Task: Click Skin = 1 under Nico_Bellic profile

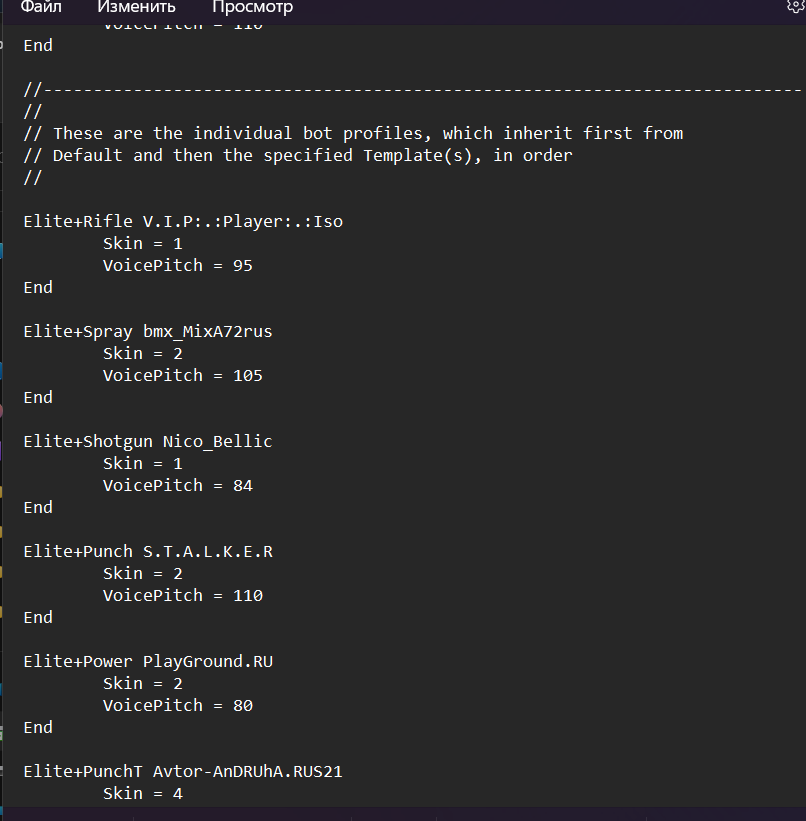Action: tap(143, 463)
